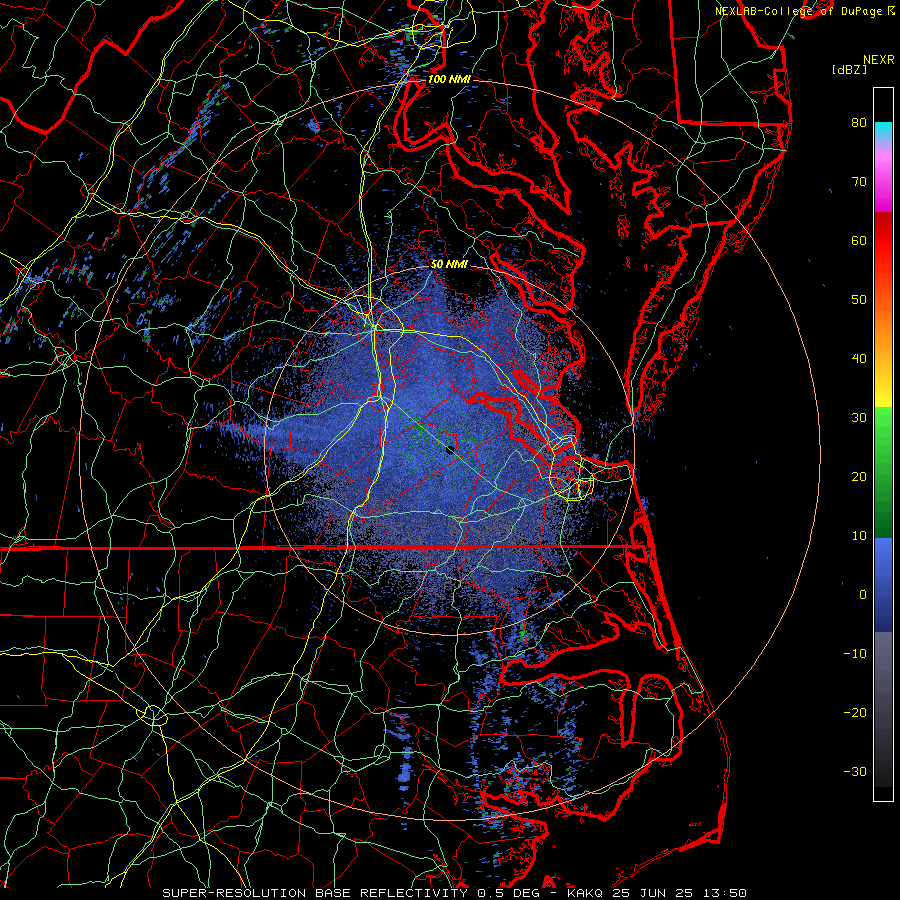The image size is (900, 900).
Task: Click the -30 dBZ scale value
Action: (x=855, y=772)
